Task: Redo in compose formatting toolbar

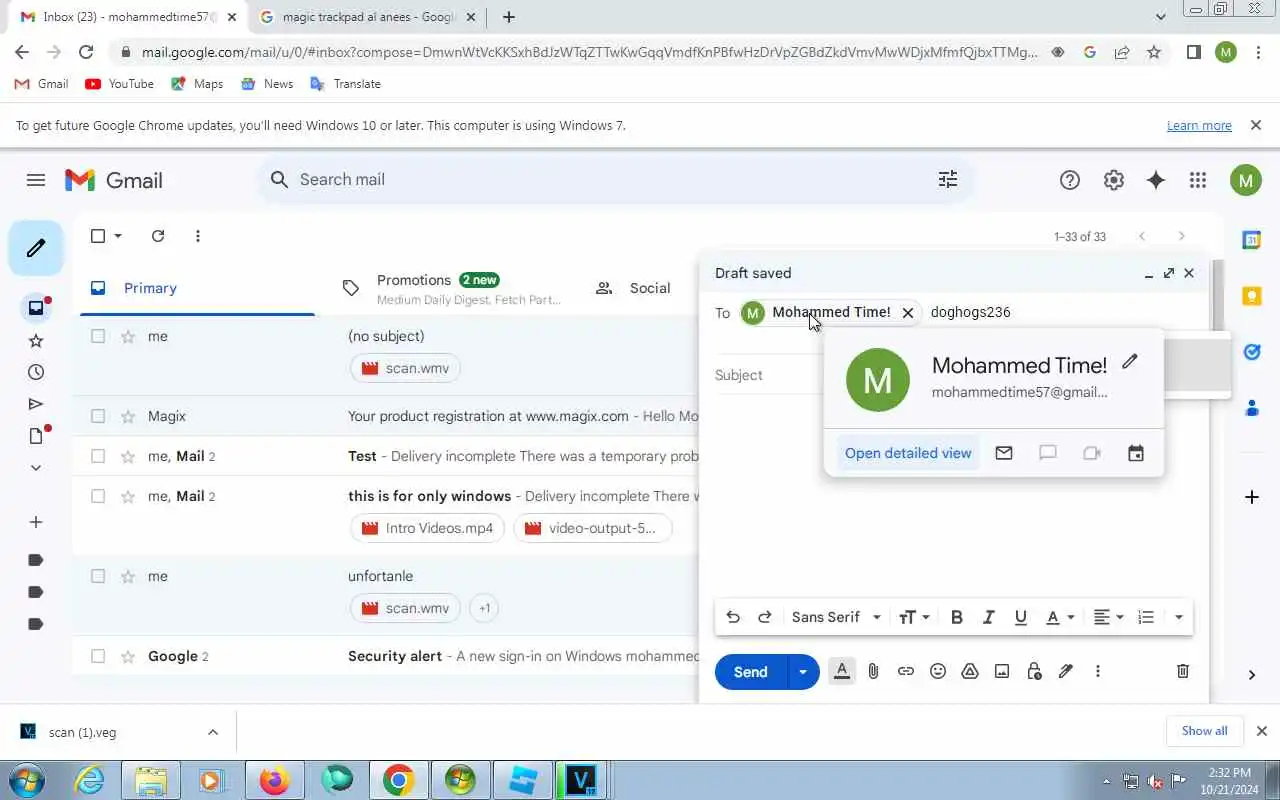Action: pyautogui.click(x=765, y=617)
